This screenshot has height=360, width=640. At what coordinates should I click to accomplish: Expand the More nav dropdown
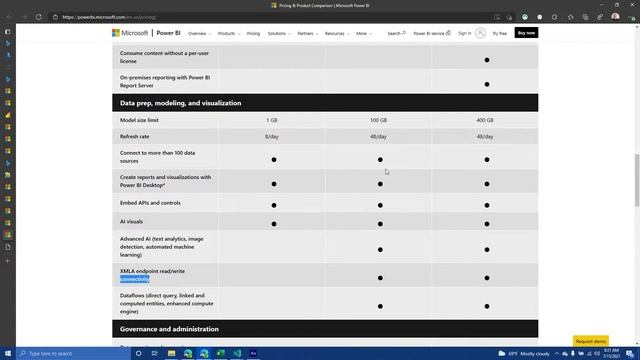[364, 33]
